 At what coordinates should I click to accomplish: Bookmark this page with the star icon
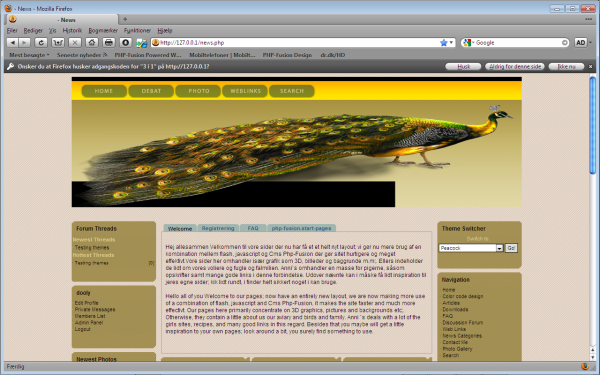443,42
